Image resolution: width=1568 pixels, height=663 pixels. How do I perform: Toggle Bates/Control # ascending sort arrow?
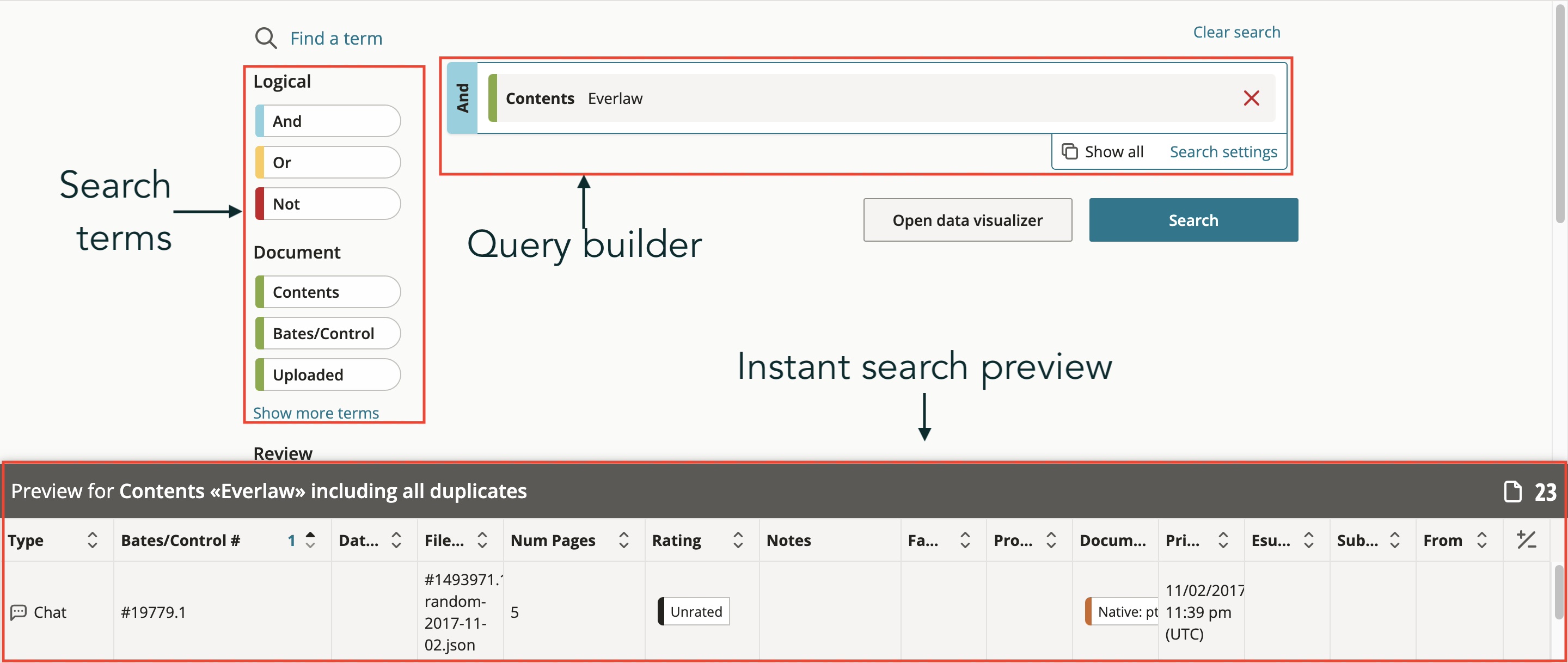coord(310,539)
